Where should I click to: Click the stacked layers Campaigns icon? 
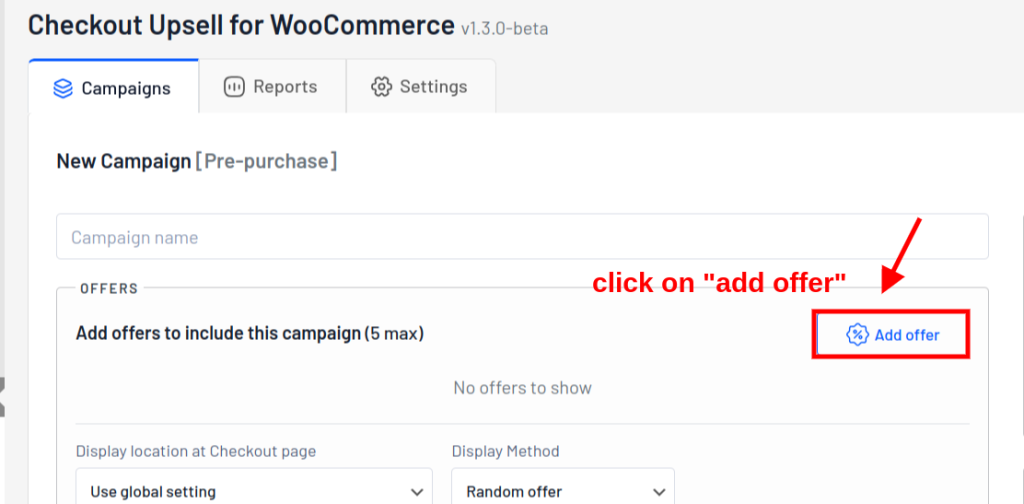pos(63,88)
